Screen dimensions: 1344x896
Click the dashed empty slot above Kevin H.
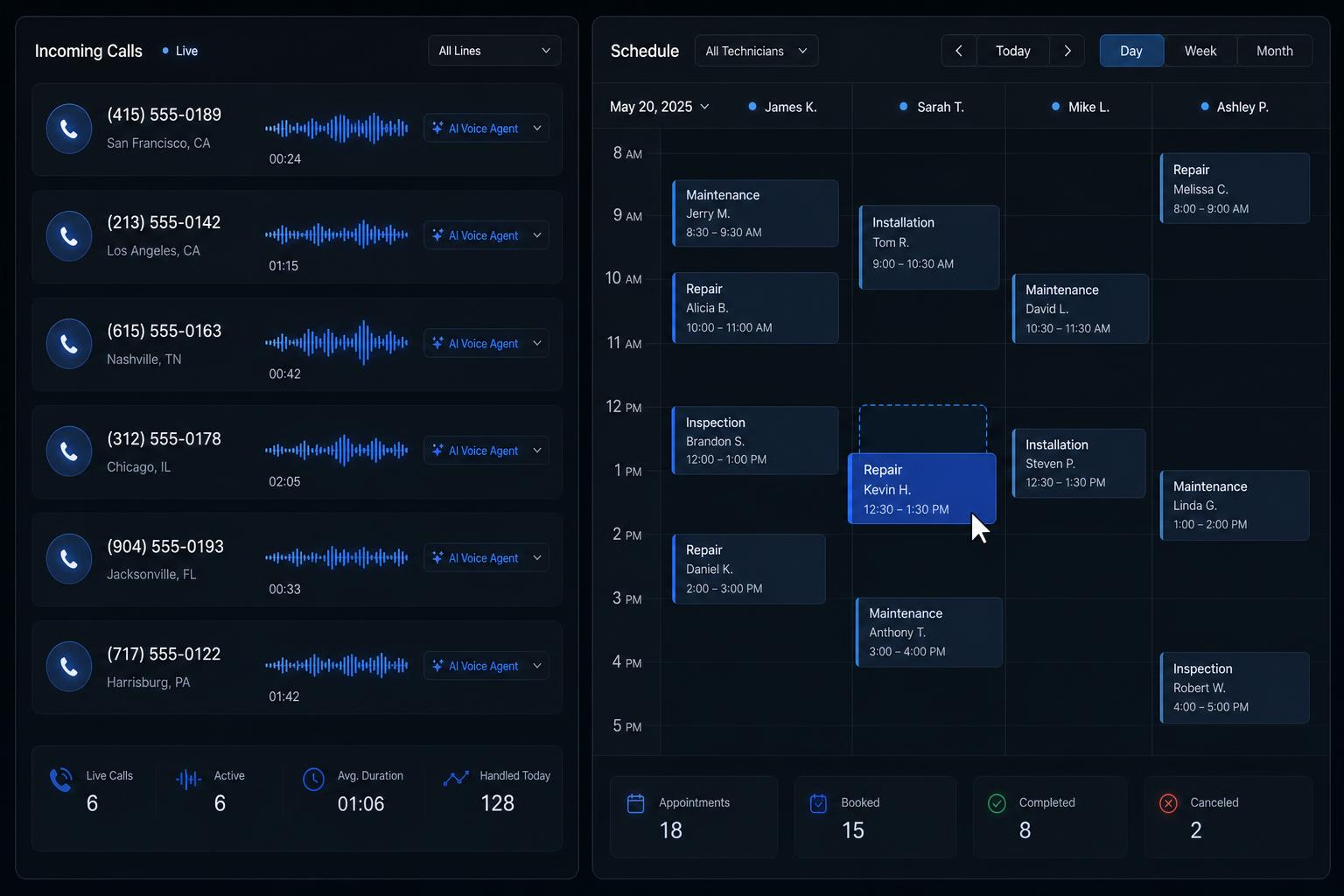click(x=923, y=428)
